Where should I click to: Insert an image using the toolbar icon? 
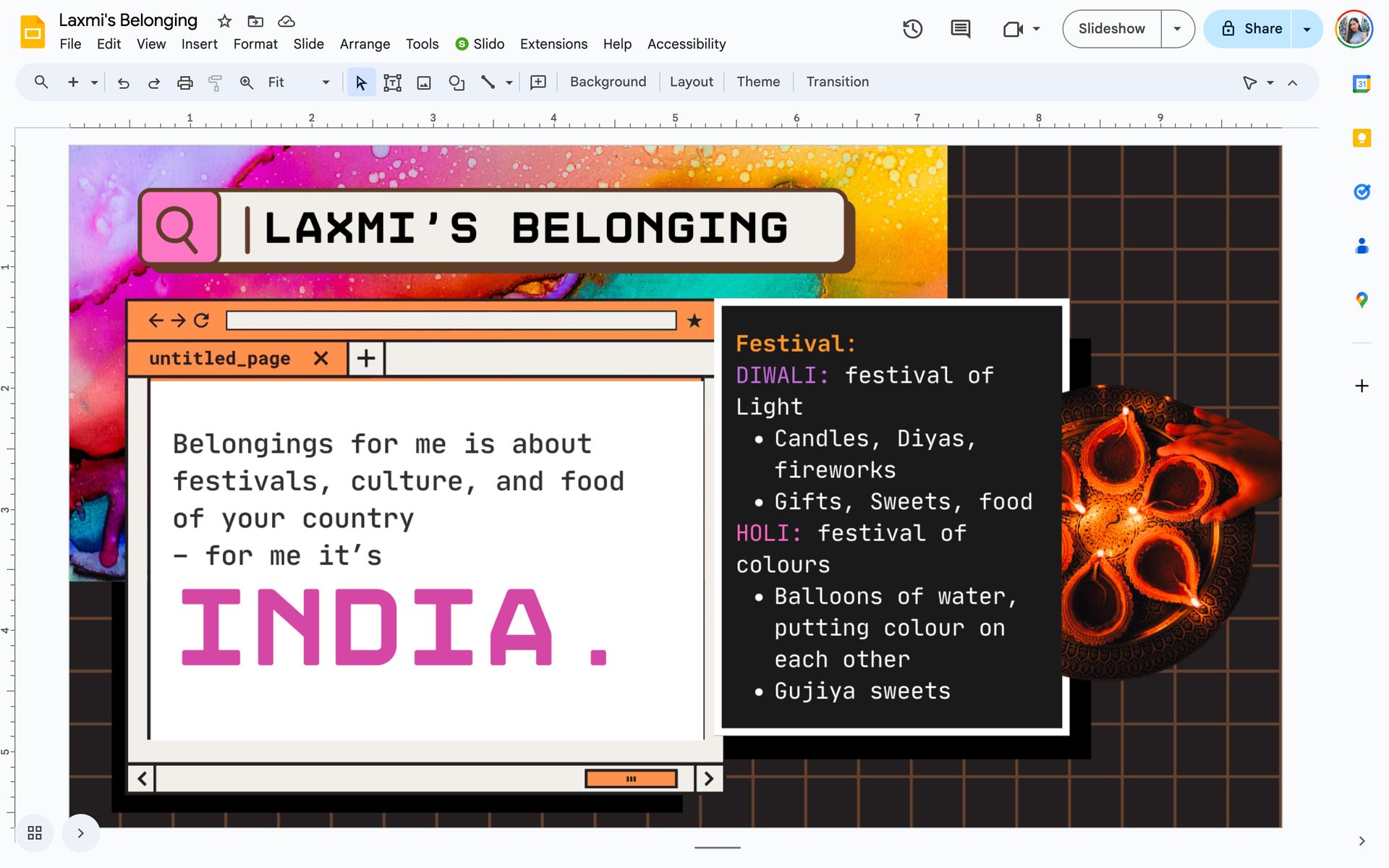coord(423,82)
